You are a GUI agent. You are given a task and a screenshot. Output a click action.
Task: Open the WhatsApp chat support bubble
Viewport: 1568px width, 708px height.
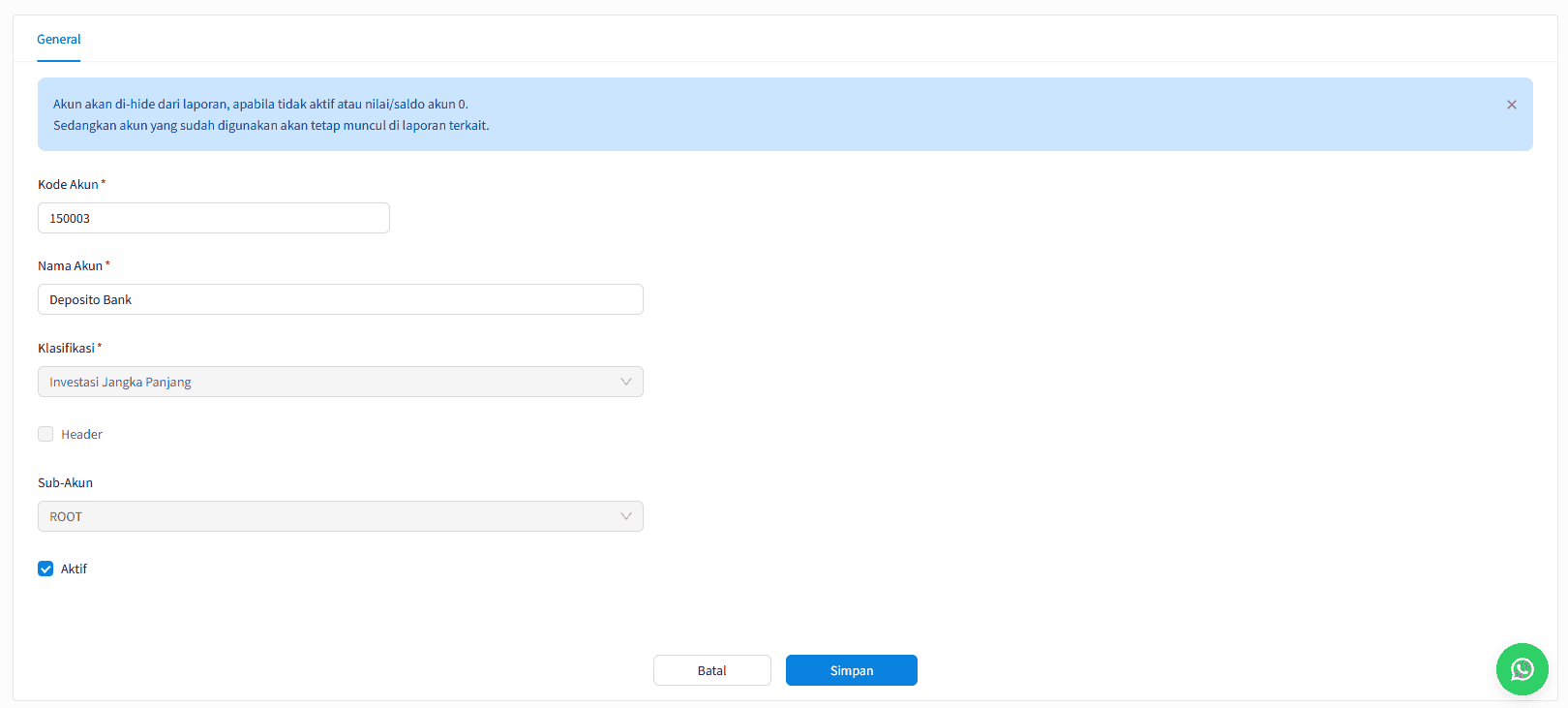pyautogui.click(x=1522, y=669)
